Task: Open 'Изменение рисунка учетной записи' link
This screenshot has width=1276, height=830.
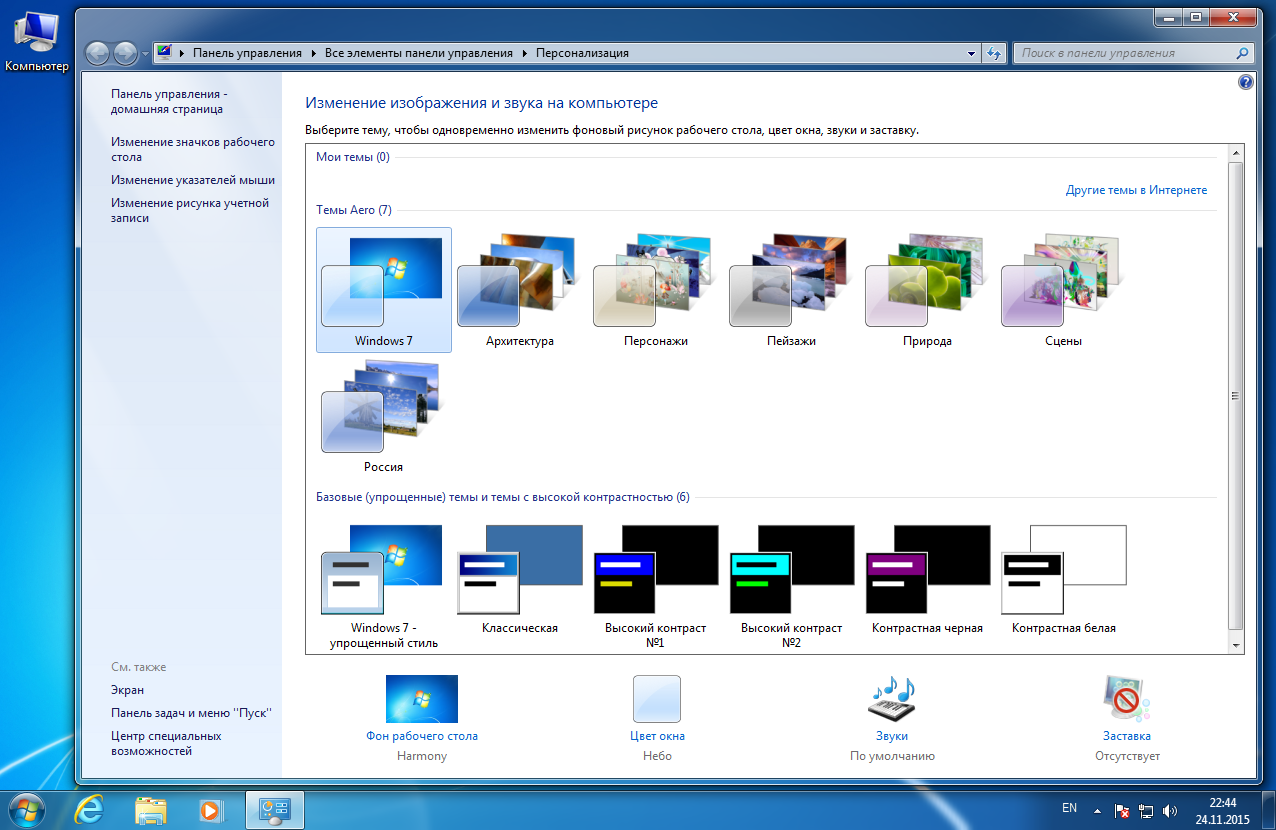Action: click(x=190, y=210)
